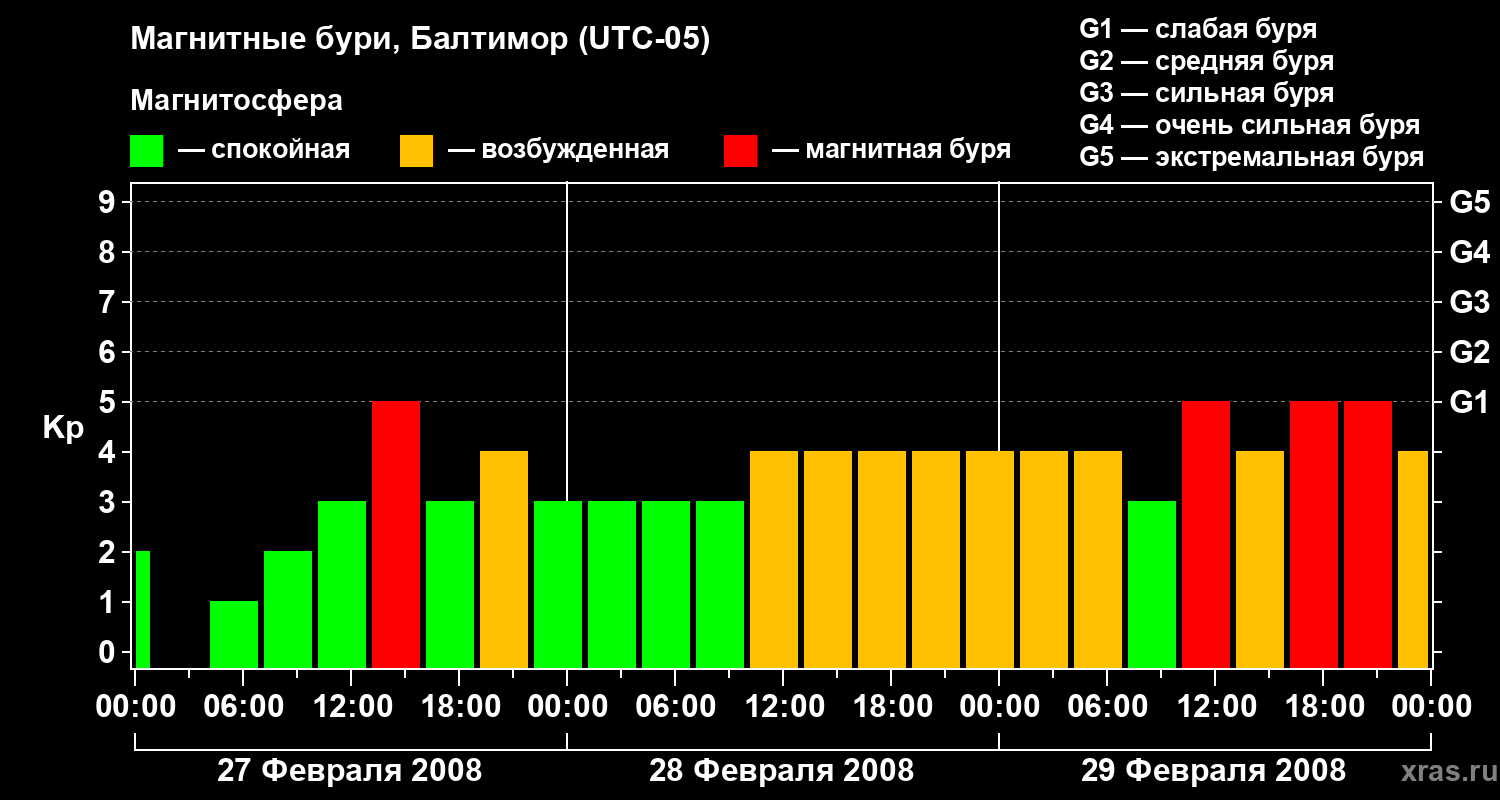Click the "Магнитные бури, Балтимор" chart title
Image resolution: width=1500 pixels, height=800 pixels.
pos(420,40)
